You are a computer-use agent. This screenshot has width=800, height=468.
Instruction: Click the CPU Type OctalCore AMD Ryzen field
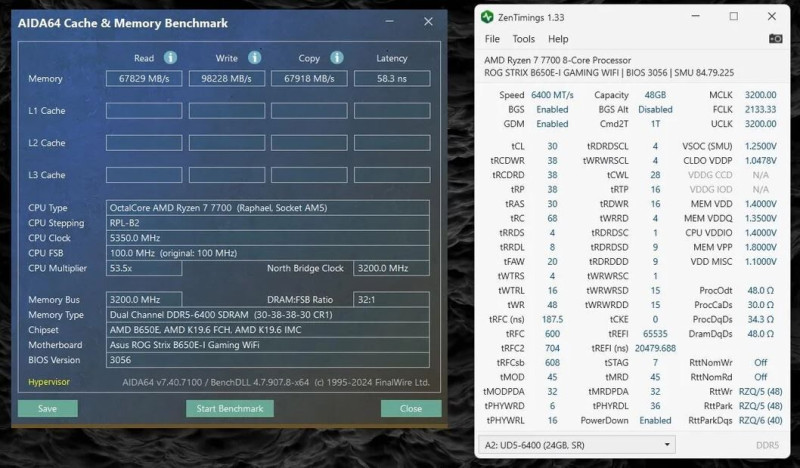[x=268, y=208]
